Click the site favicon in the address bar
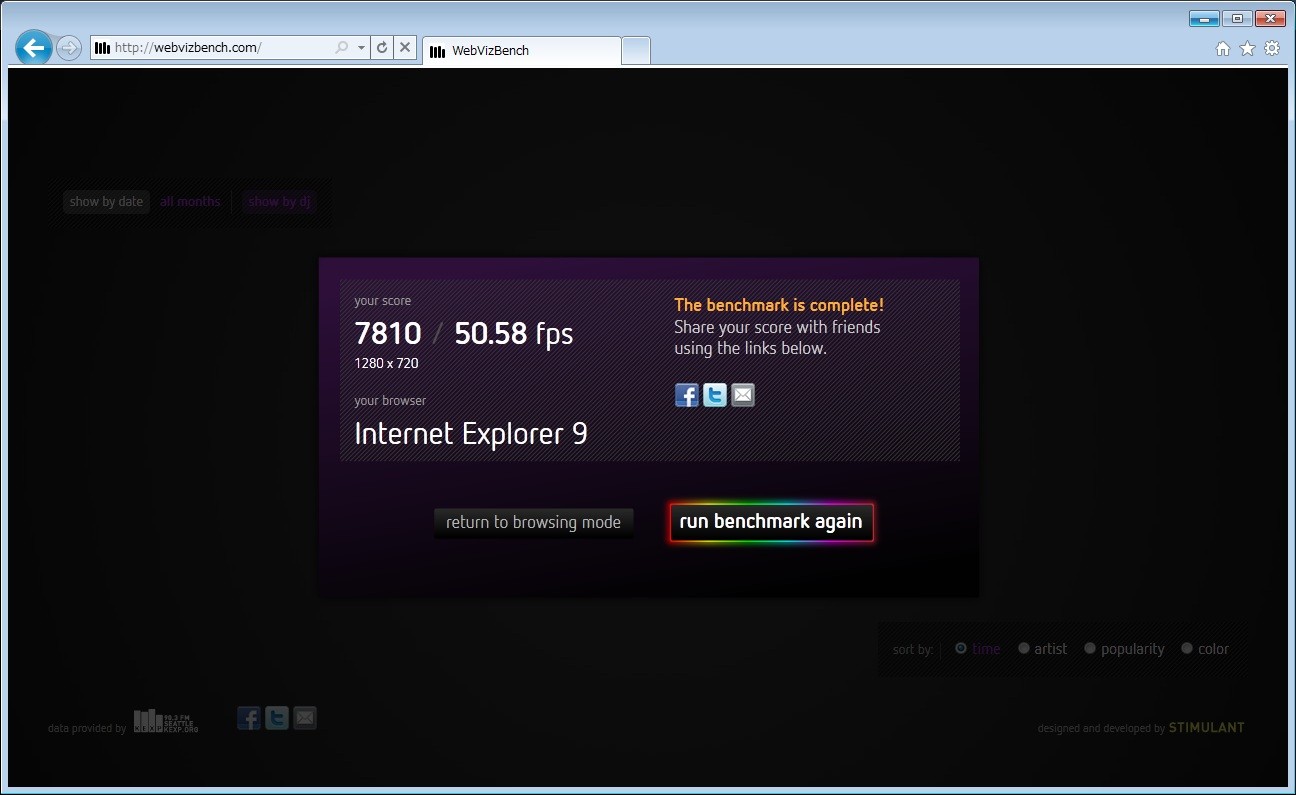1296x795 pixels. coord(102,47)
